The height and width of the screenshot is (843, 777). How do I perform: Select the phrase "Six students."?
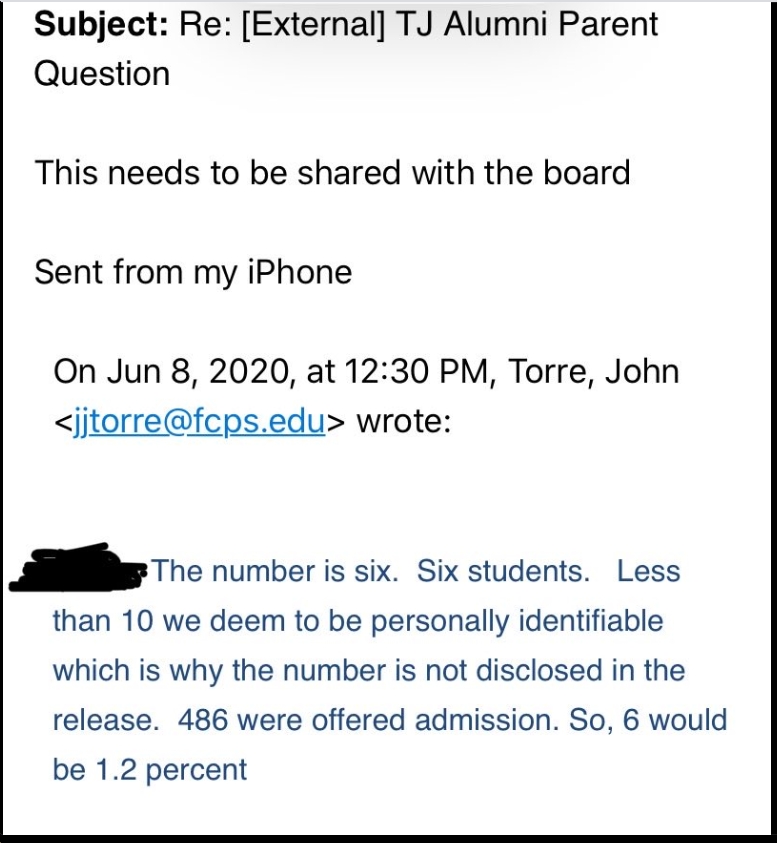[x=503, y=571]
